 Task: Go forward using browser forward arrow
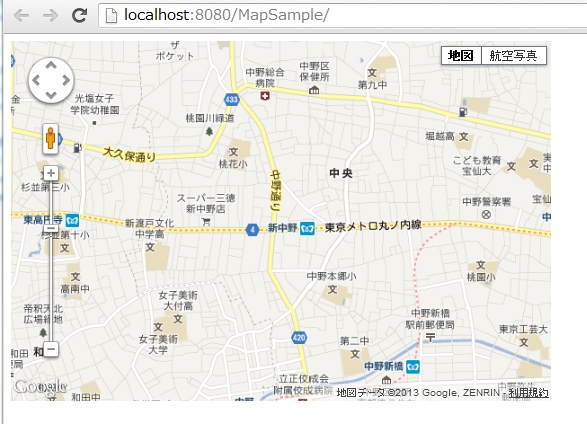tap(50, 15)
